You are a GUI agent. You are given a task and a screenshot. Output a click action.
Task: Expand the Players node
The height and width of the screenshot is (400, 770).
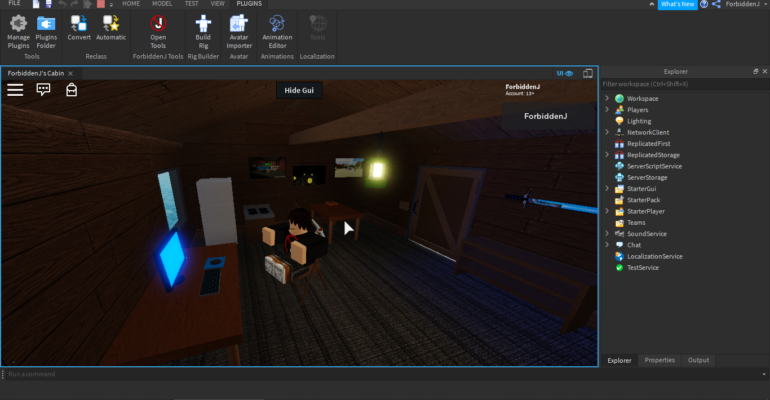click(607, 110)
